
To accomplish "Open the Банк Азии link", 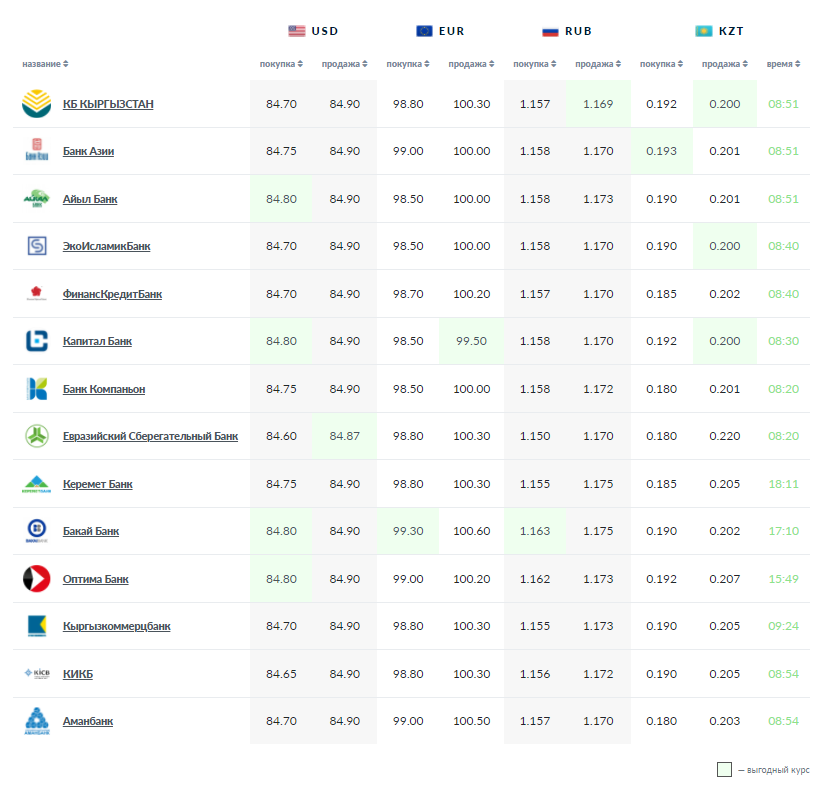I will [x=88, y=152].
